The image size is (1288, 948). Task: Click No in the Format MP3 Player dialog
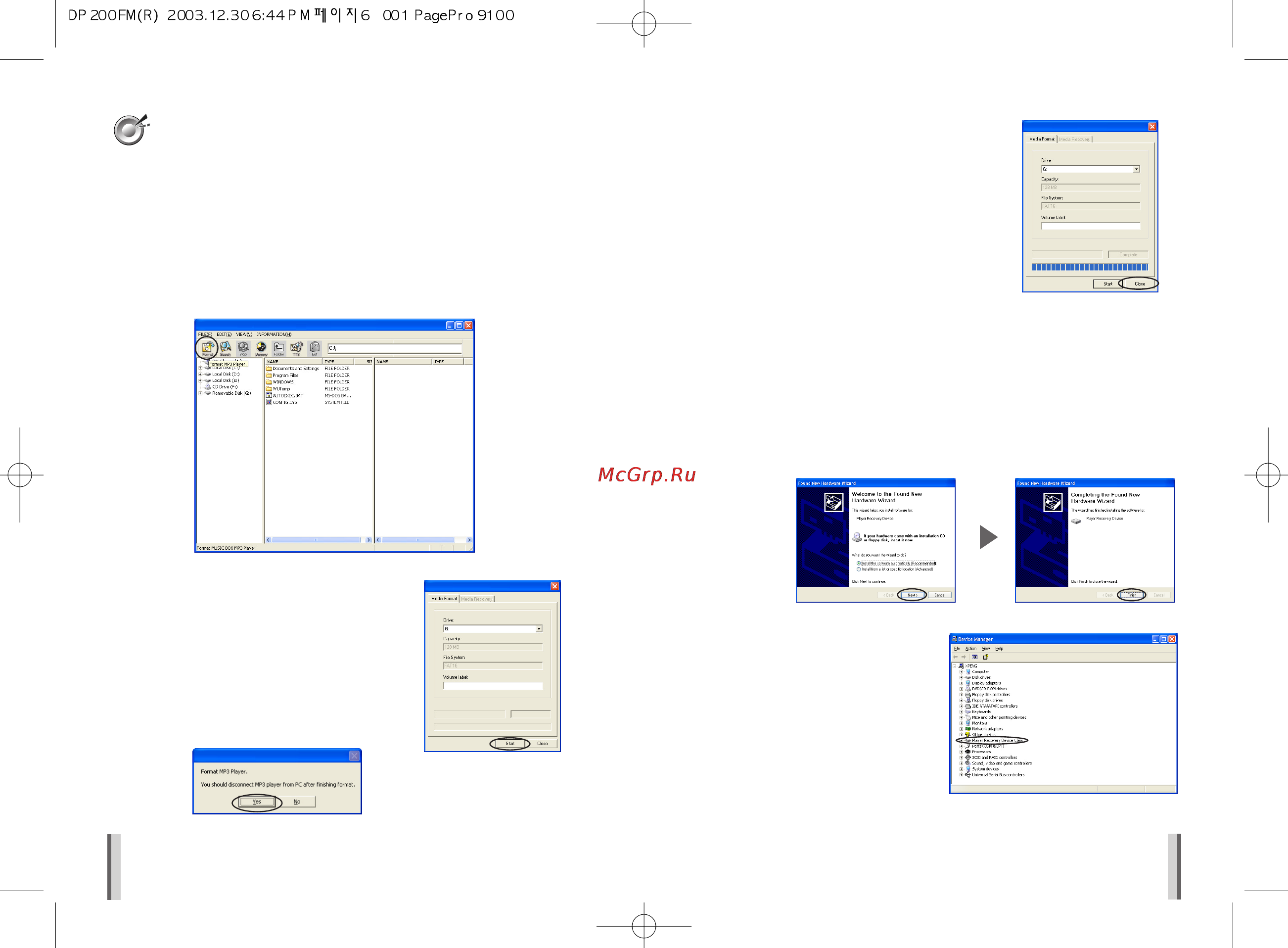point(297,802)
